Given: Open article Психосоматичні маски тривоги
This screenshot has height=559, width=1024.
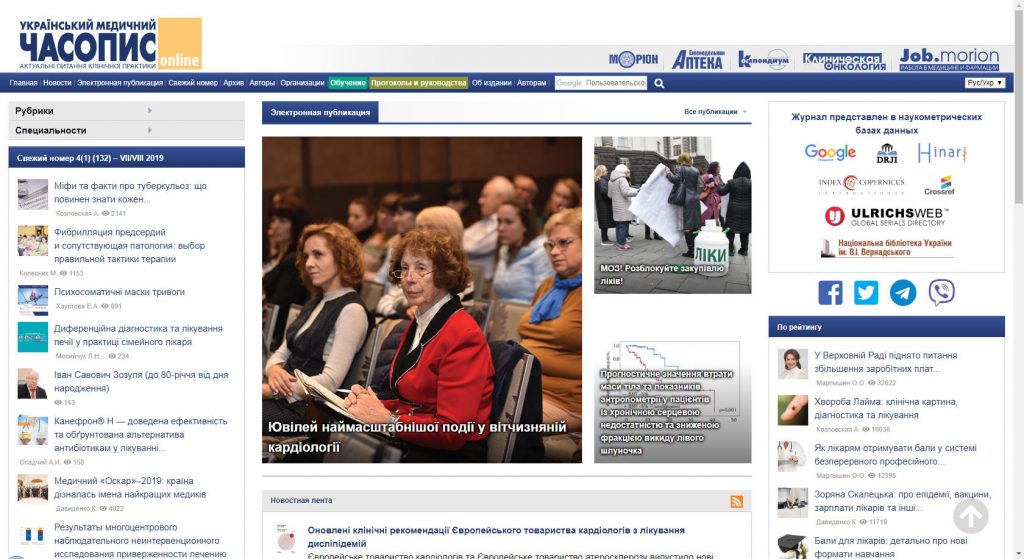Looking at the screenshot, I should point(119,292).
